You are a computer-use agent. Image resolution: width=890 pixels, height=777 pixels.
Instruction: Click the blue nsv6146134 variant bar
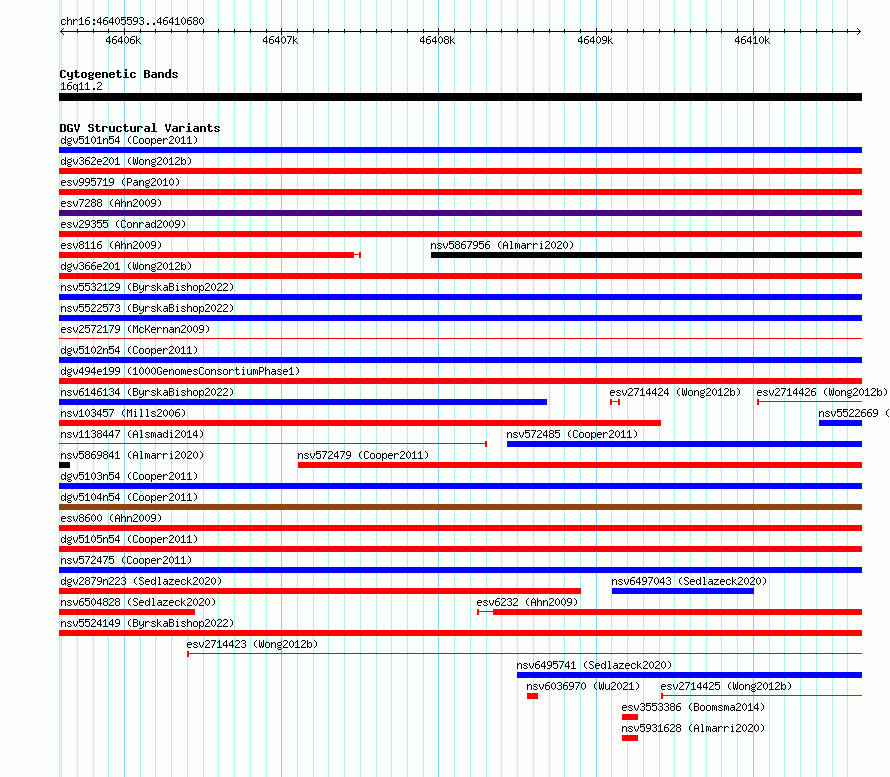coord(303,402)
